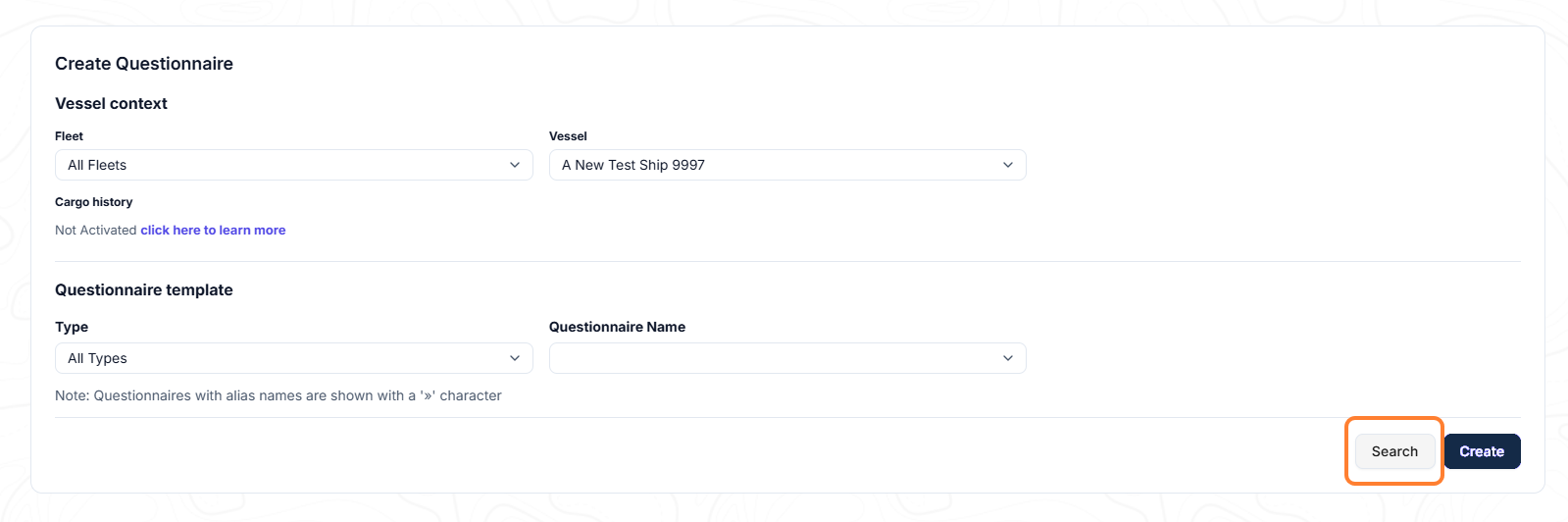Click the Create Questionnaire page heading
This screenshot has width=1568, height=522.
click(144, 64)
